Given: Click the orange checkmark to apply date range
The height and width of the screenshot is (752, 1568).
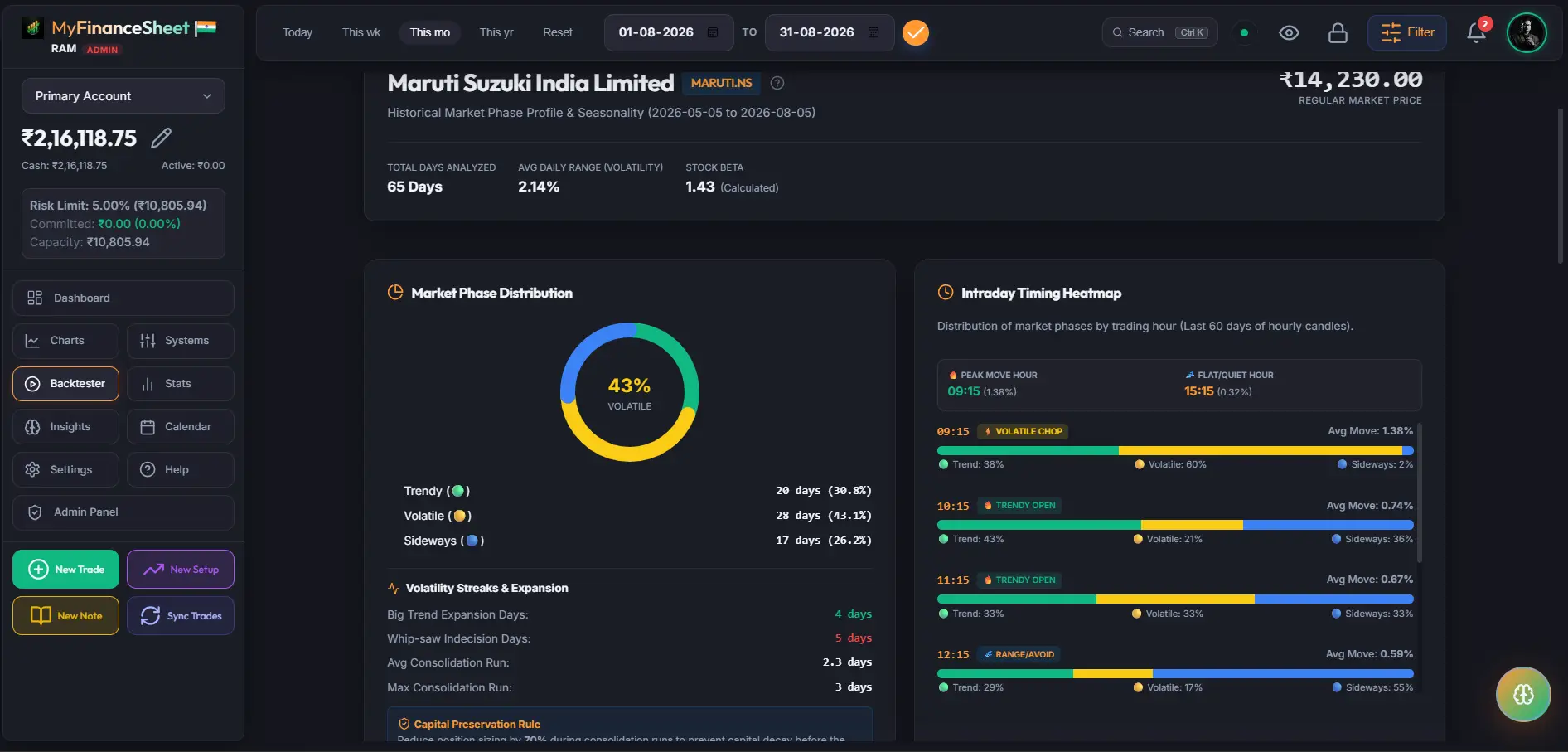Looking at the screenshot, I should pos(916,32).
